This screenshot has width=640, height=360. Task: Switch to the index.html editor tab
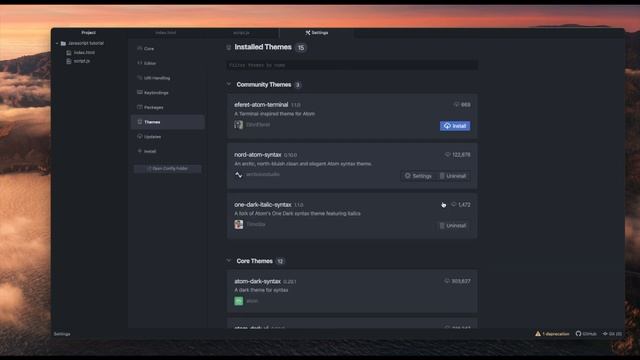pos(166,33)
